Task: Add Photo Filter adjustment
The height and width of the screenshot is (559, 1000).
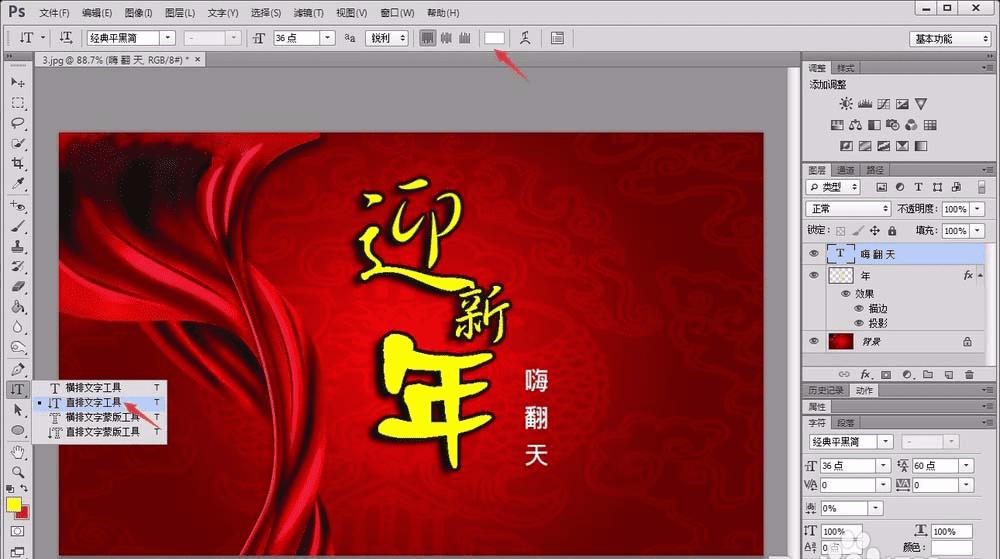Action: [892, 125]
